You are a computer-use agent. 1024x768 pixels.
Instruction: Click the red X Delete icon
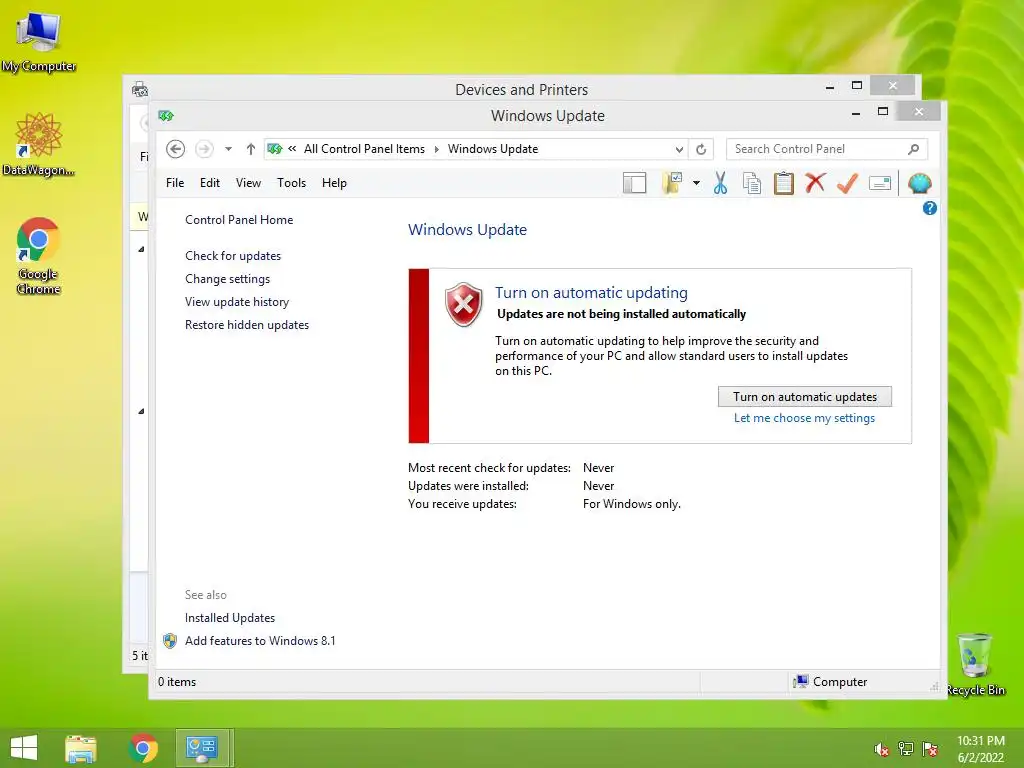pyautogui.click(x=815, y=183)
